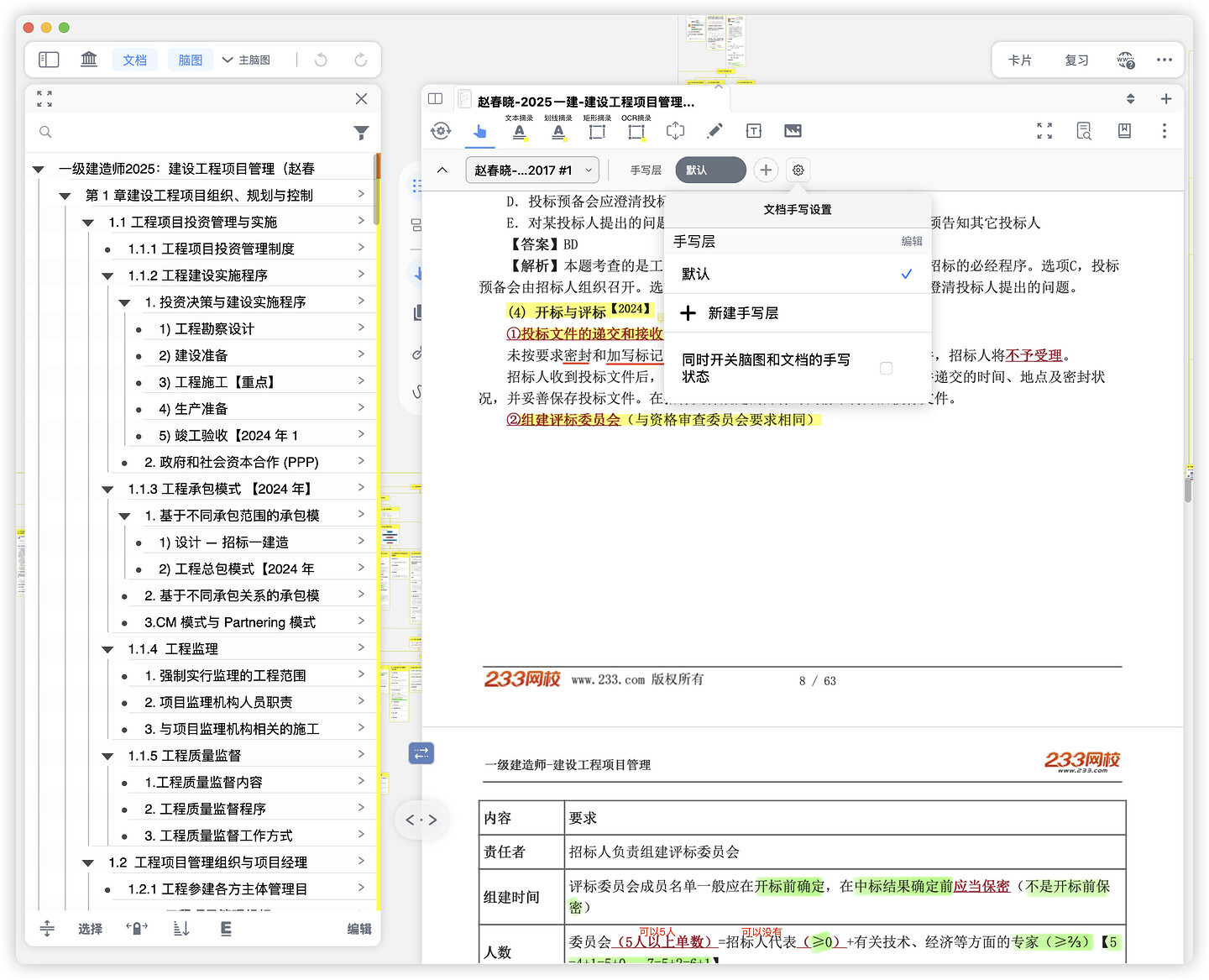Click the lock-width arrows icon at outline bottom

tap(137, 928)
